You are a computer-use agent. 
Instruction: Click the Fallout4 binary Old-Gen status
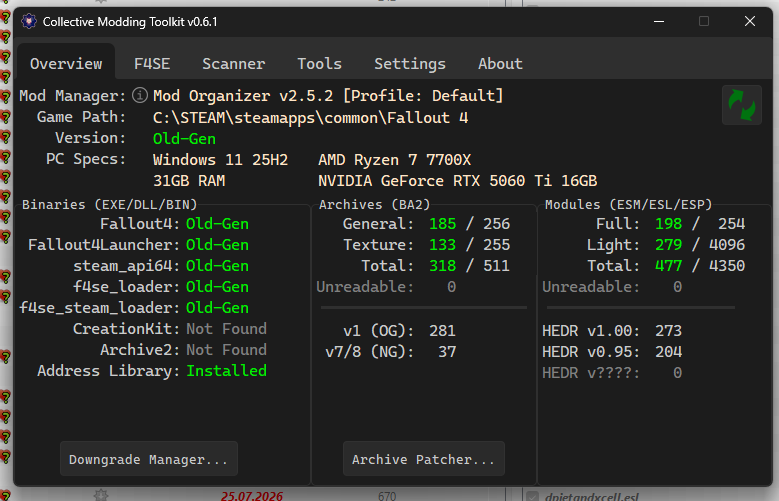(x=217, y=224)
